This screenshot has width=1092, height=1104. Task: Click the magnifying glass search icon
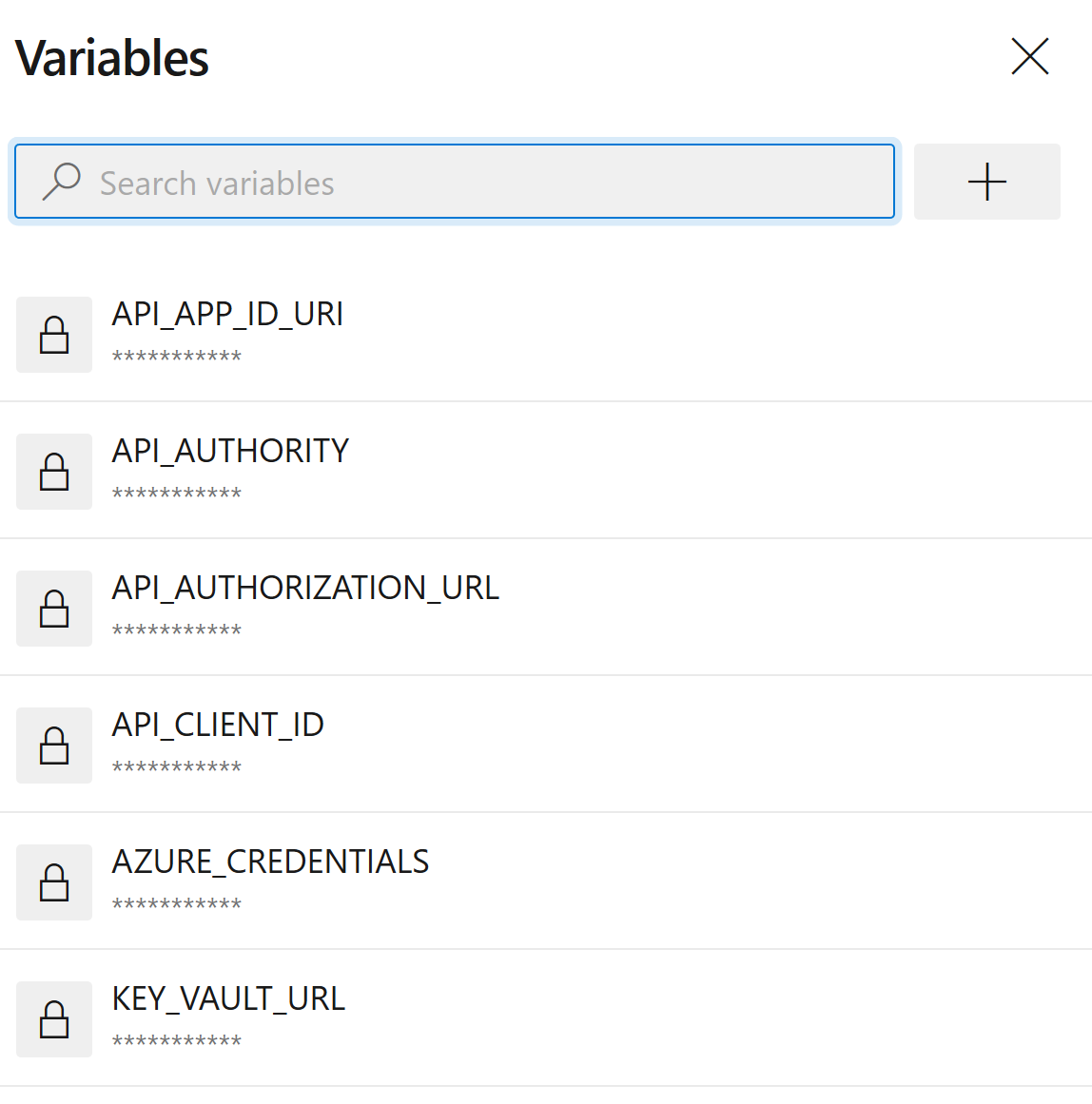click(x=61, y=182)
